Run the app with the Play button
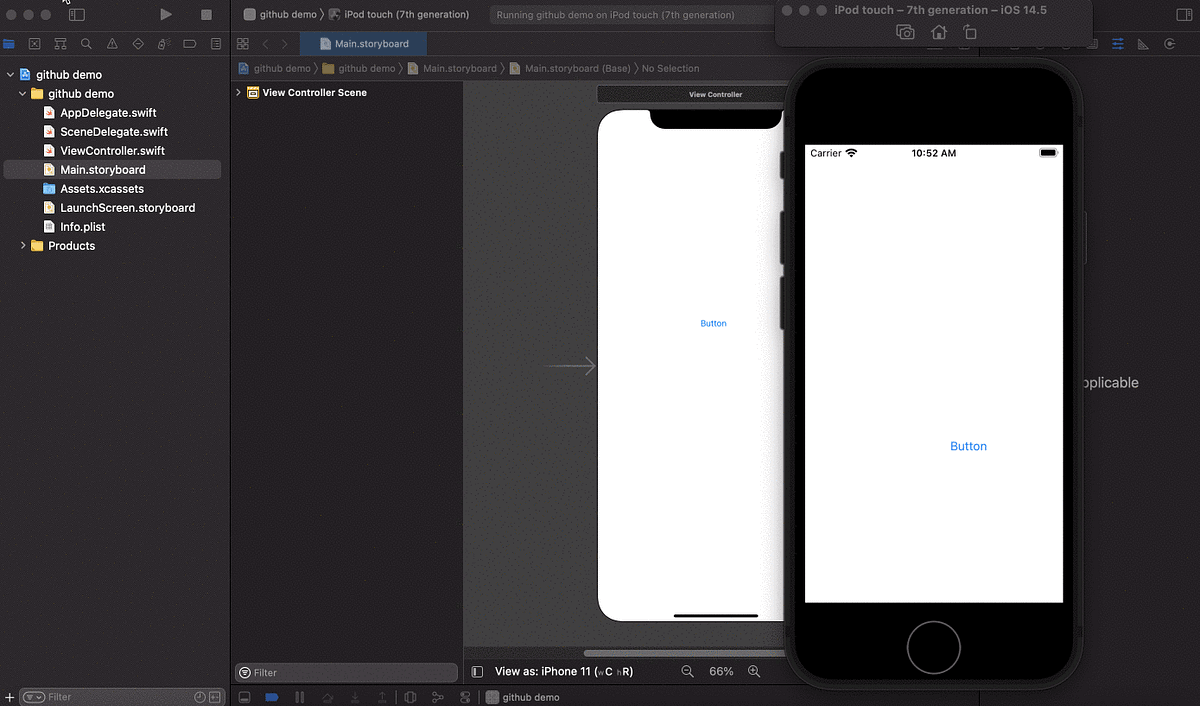This screenshot has width=1200, height=706. tap(166, 14)
